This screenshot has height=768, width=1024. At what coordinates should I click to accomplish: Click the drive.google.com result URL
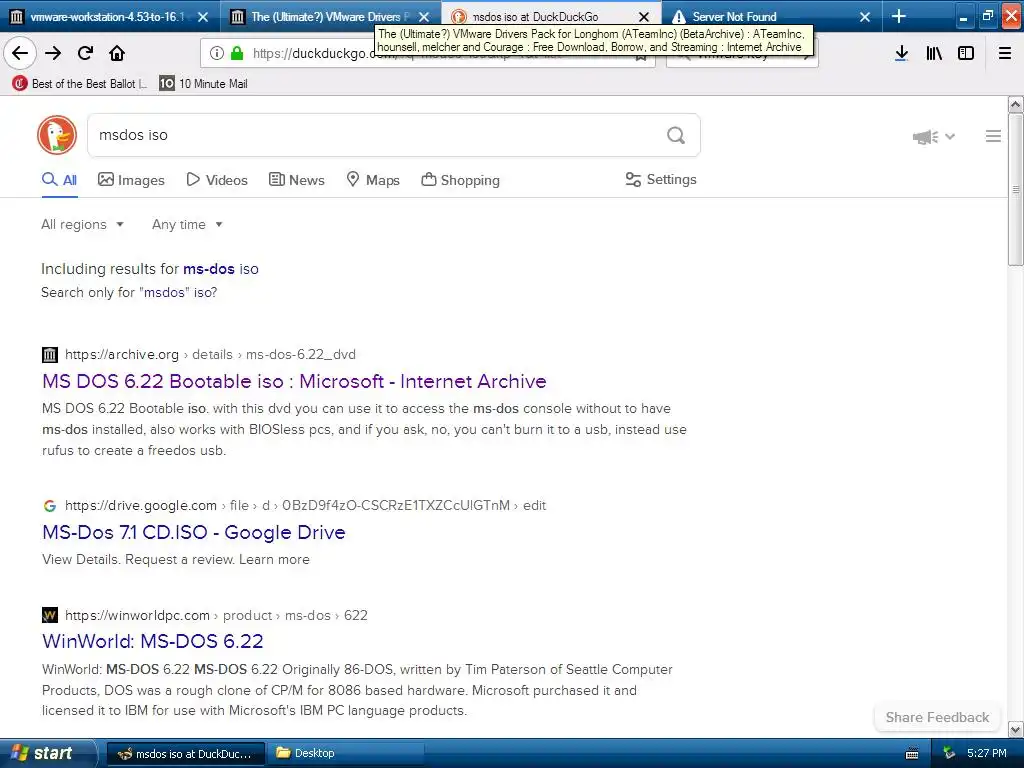[x=305, y=505]
